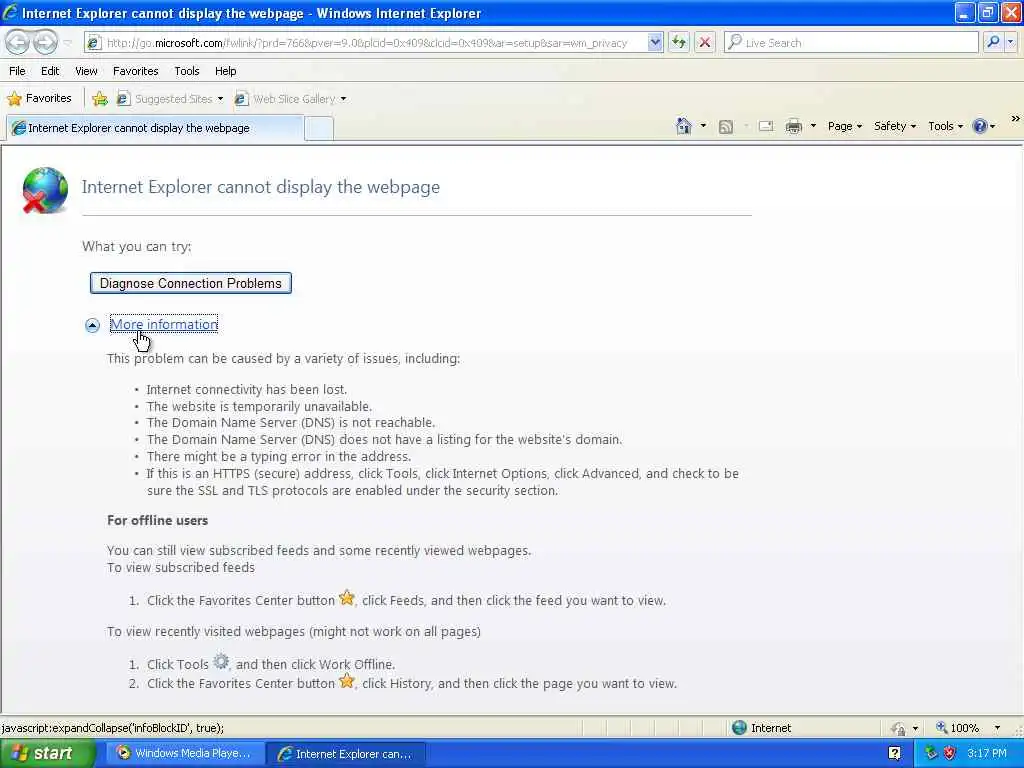
Task: Click 'The website is temporarily unavailable.' text
Action: click(x=259, y=406)
